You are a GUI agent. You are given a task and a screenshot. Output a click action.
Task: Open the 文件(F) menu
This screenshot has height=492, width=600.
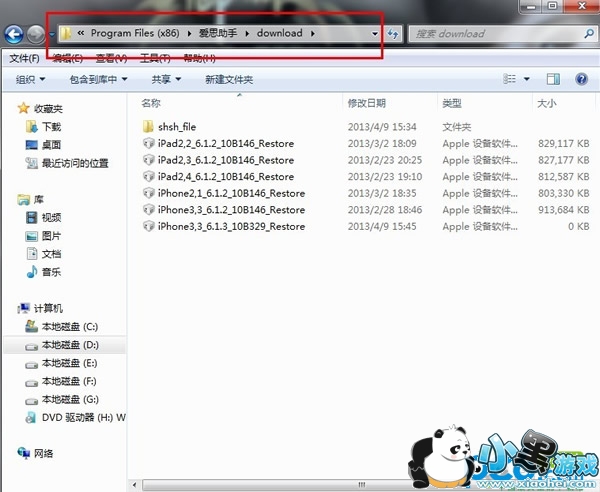point(24,58)
